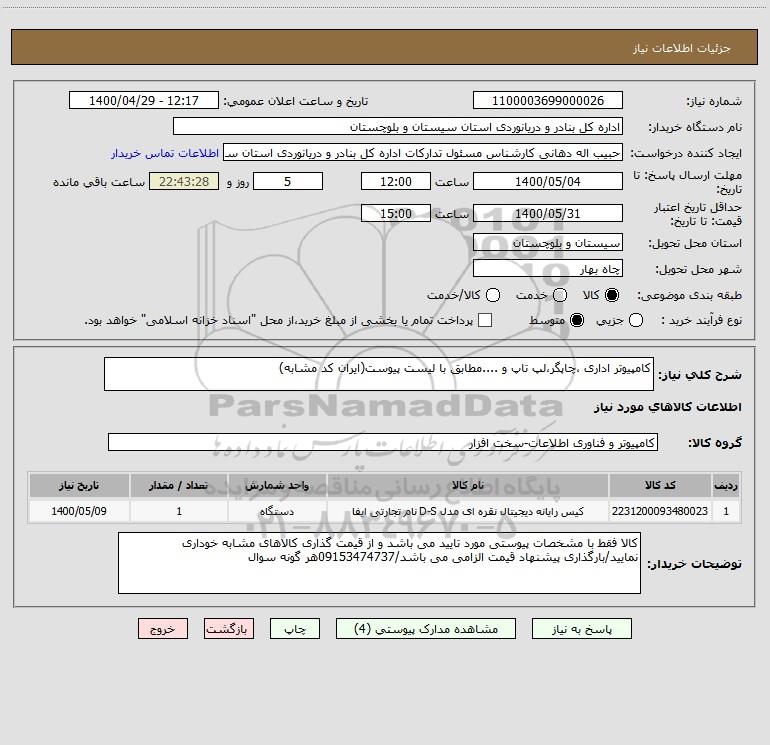The image size is (770, 745).
Task: Click delivery city field چاه بهار
Action: (548, 268)
